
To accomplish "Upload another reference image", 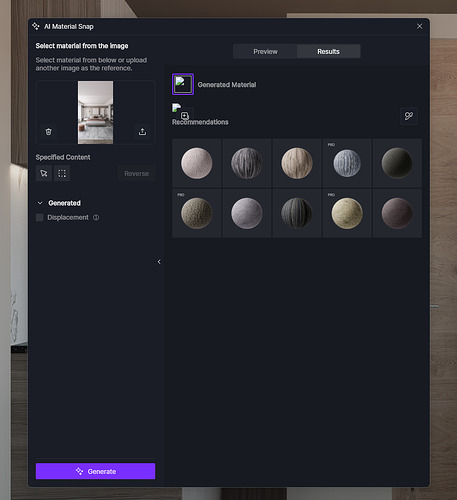I will (x=142, y=132).
